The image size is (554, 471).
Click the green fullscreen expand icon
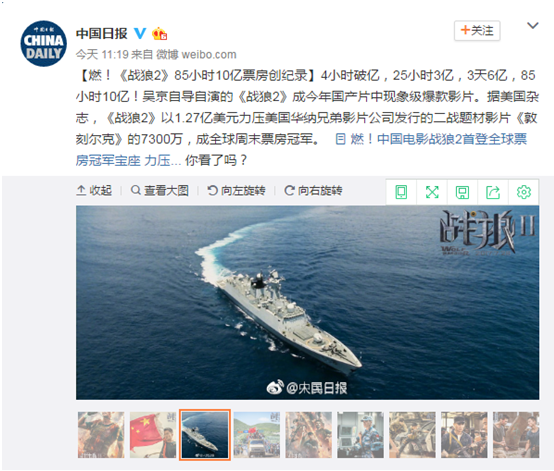coord(432,192)
